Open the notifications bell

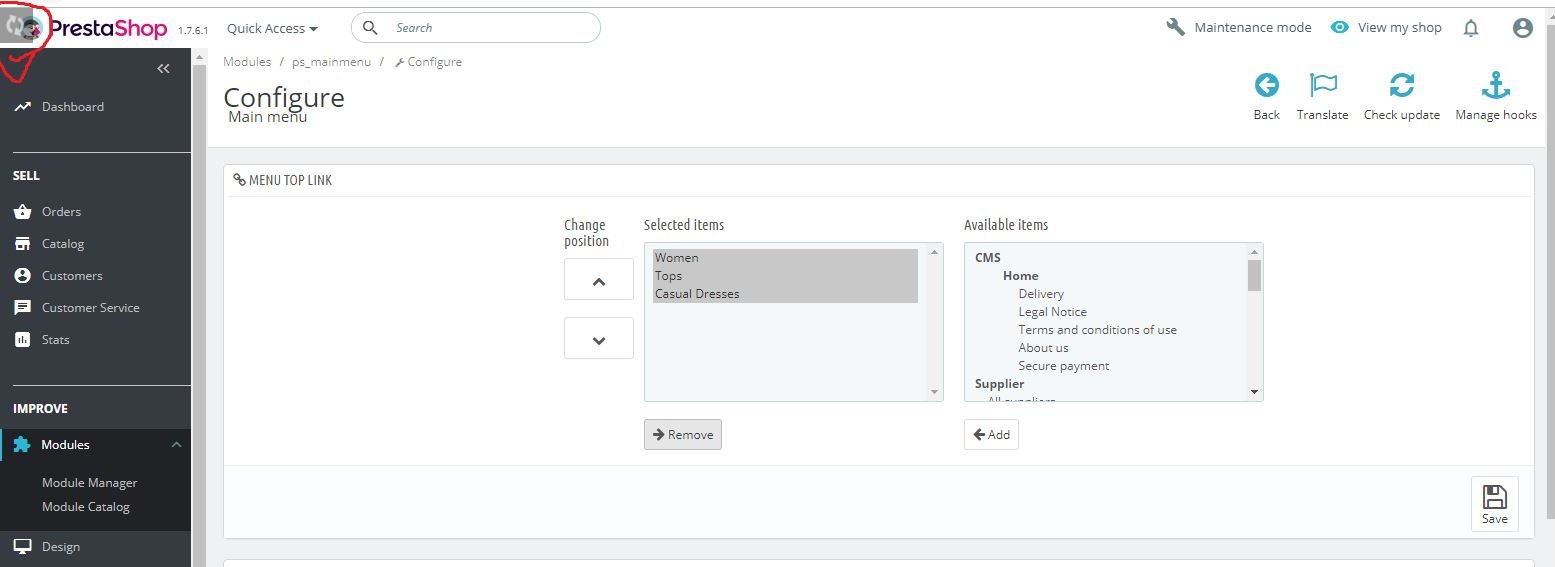(1471, 28)
